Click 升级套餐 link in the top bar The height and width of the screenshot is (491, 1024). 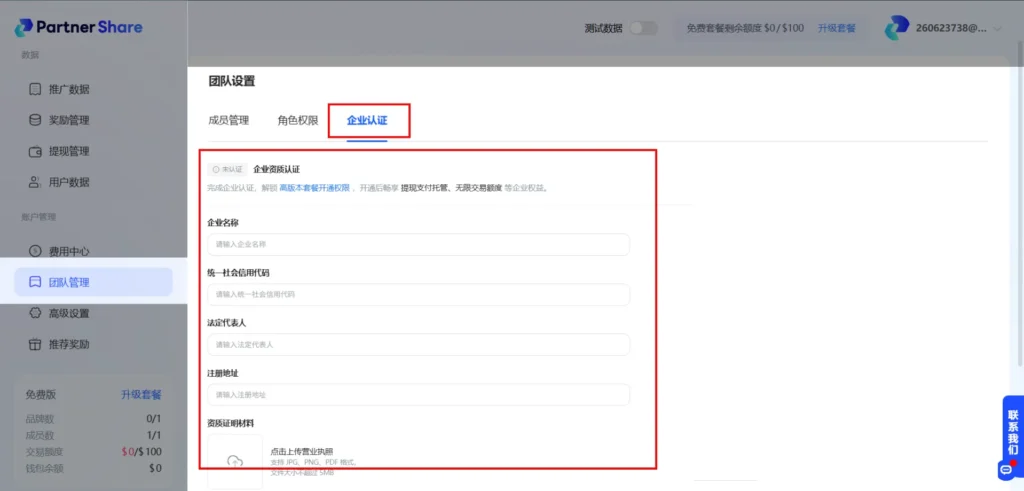[x=836, y=28]
